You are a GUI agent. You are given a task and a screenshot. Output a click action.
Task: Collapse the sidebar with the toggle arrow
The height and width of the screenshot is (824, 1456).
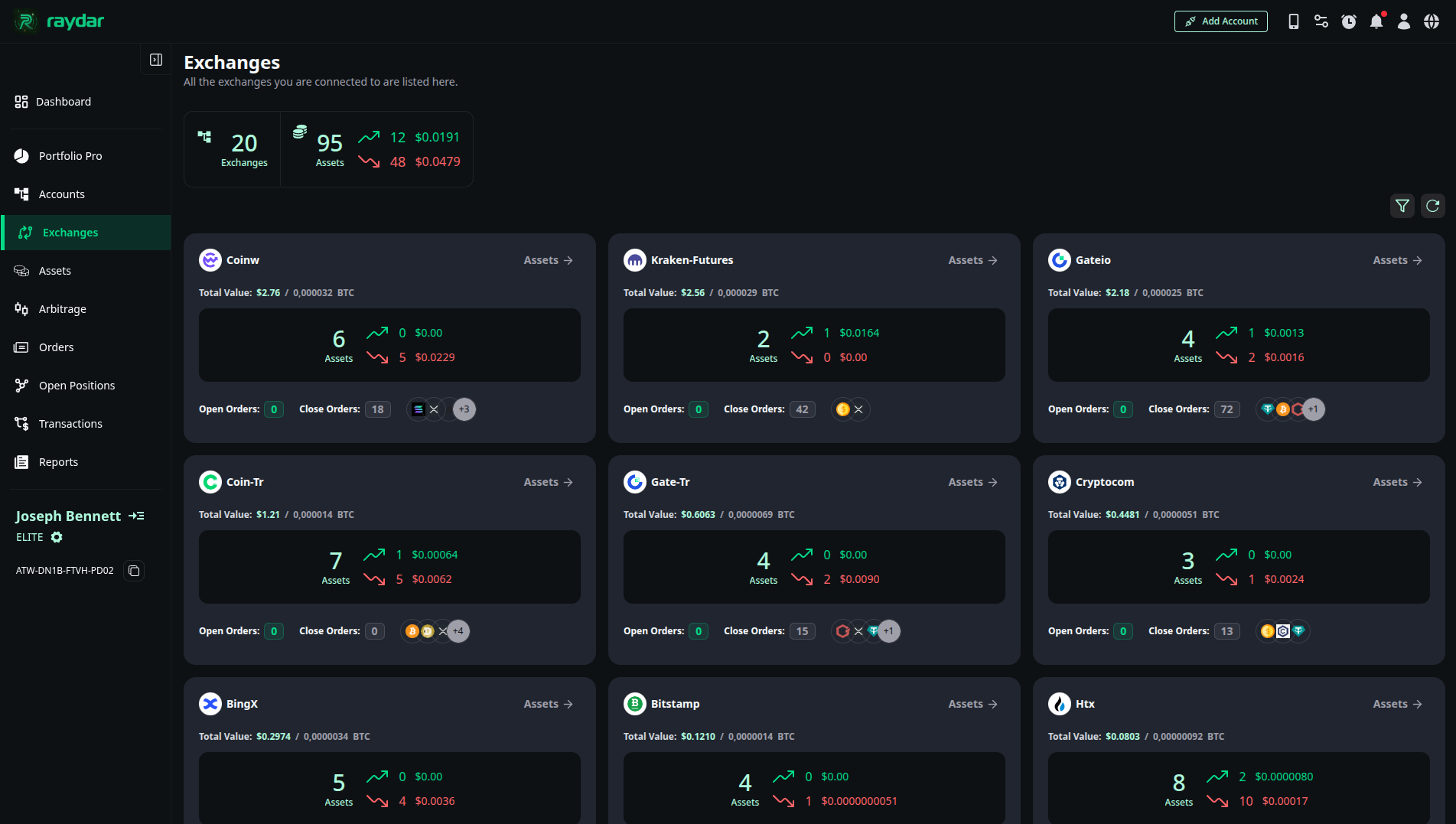[155, 59]
